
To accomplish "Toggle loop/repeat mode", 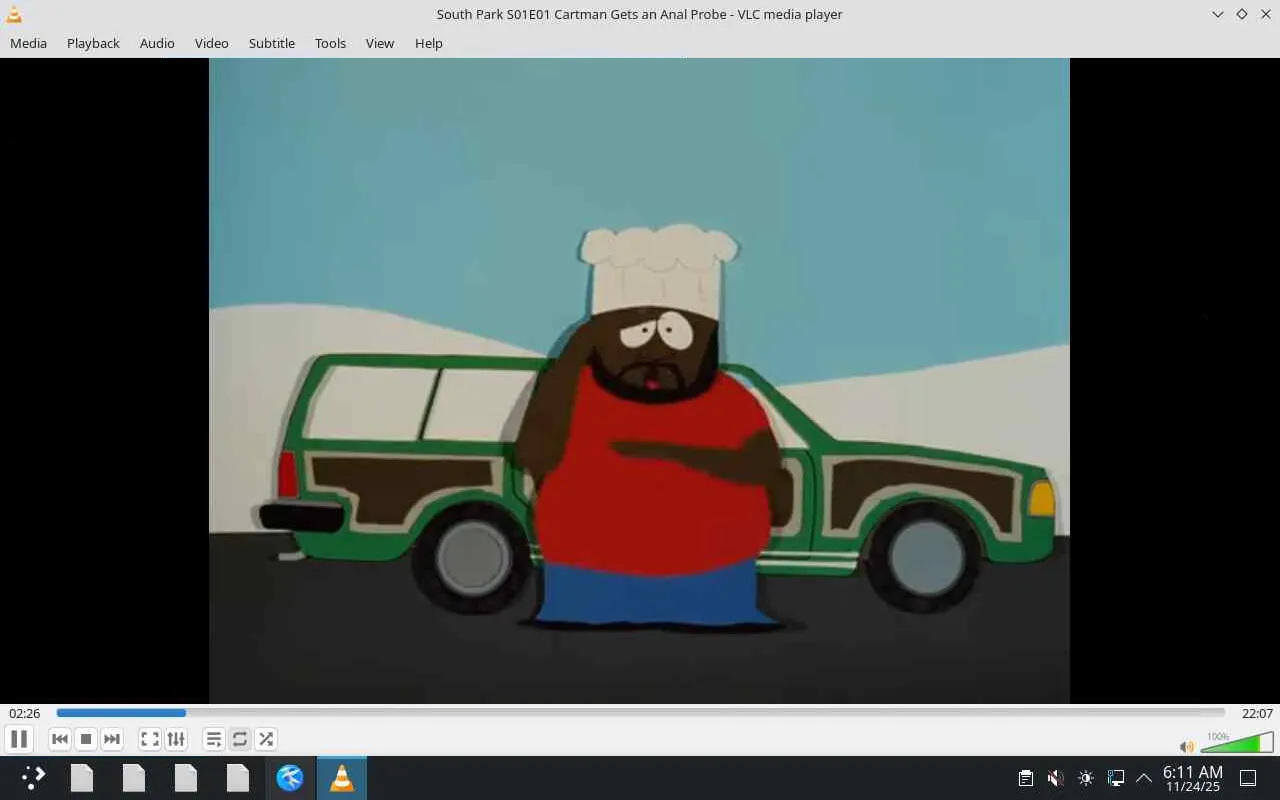I will click(x=240, y=739).
